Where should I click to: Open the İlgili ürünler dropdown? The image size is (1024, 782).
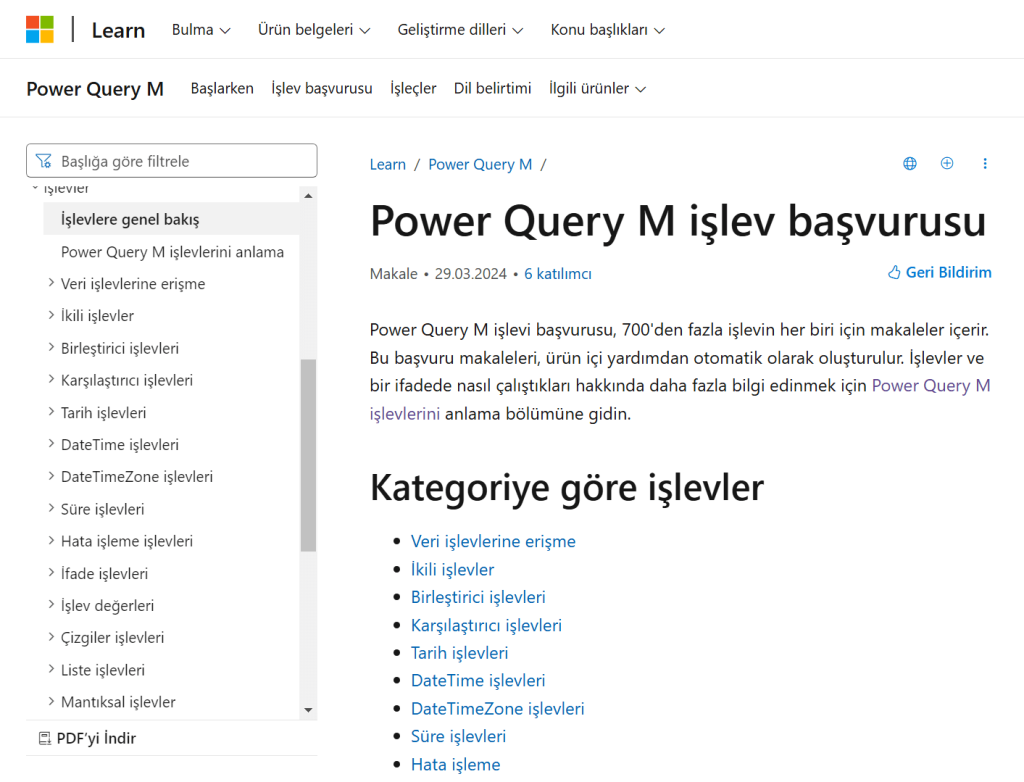coord(597,88)
